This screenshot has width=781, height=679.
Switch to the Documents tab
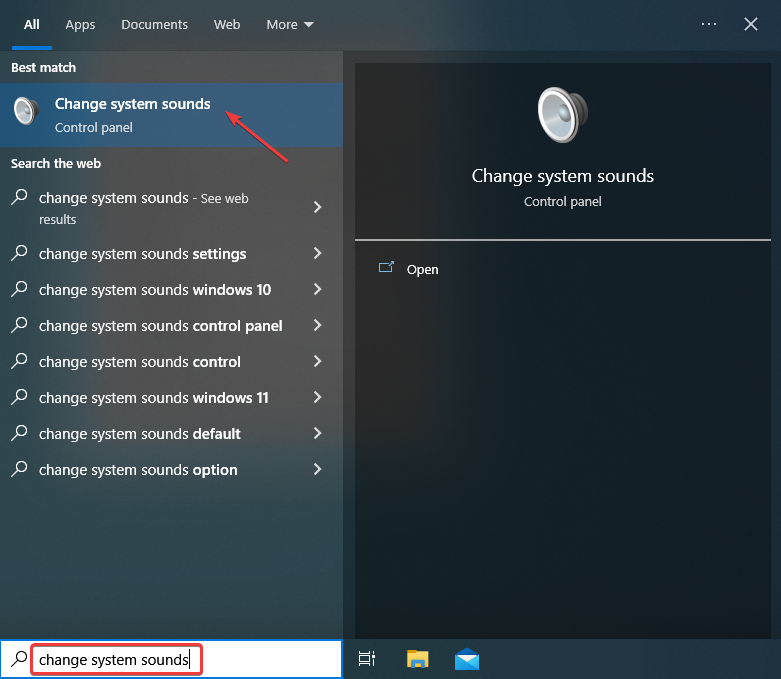tap(154, 24)
